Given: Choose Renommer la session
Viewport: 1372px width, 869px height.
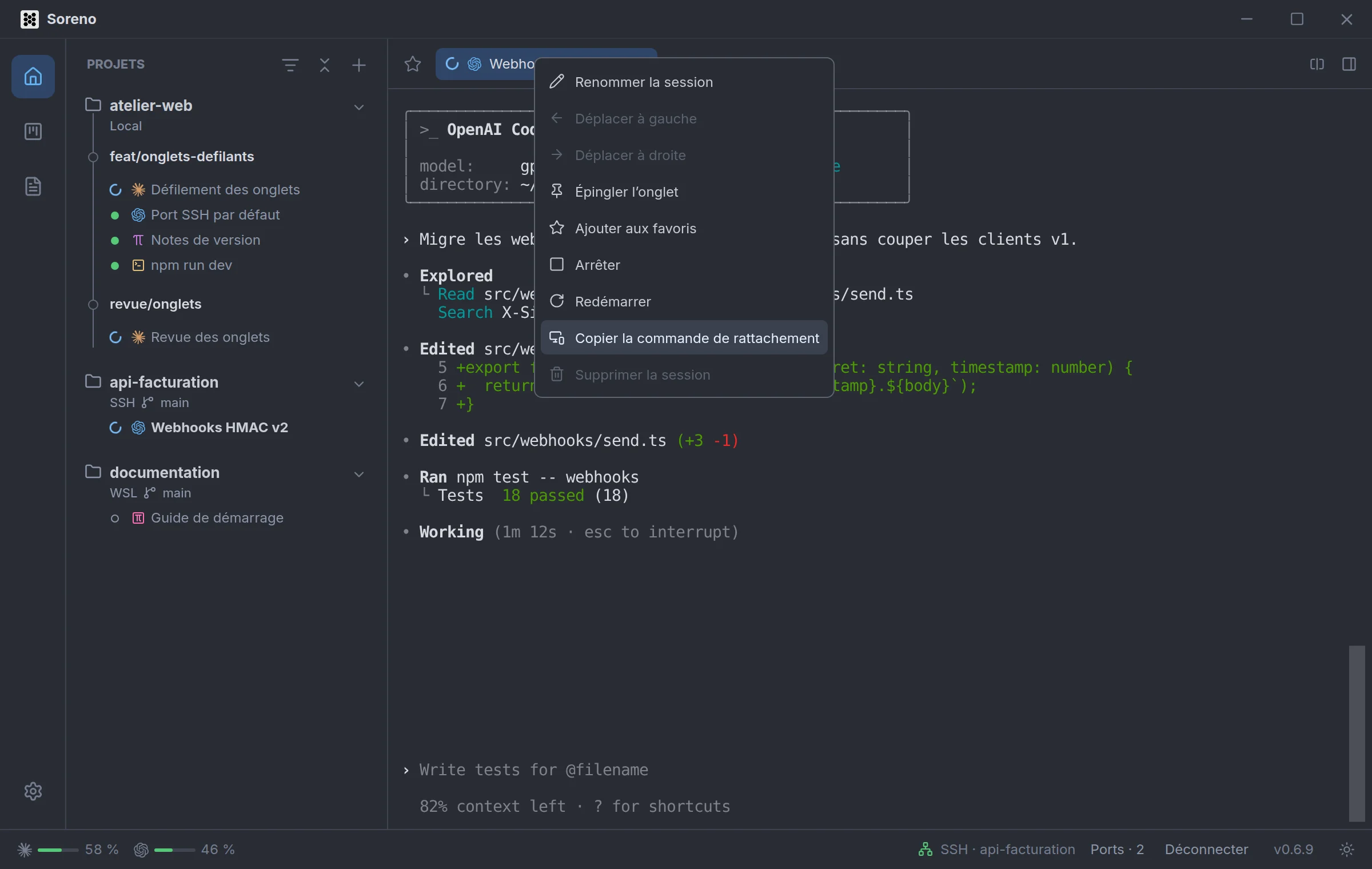Looking at the screenshot, I should pos(684,82).
